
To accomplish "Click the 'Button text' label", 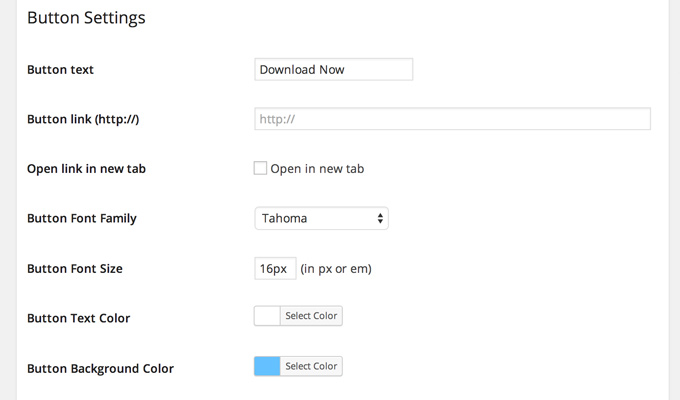I will [60, 70].
